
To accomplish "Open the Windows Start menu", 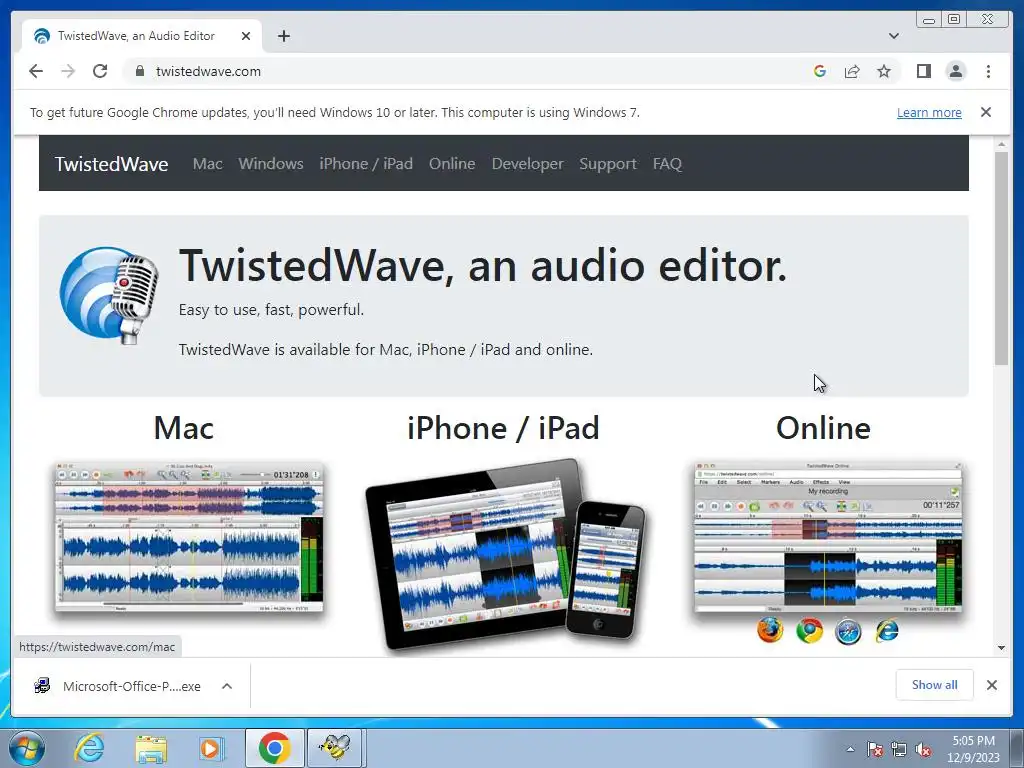I will 27,749.
